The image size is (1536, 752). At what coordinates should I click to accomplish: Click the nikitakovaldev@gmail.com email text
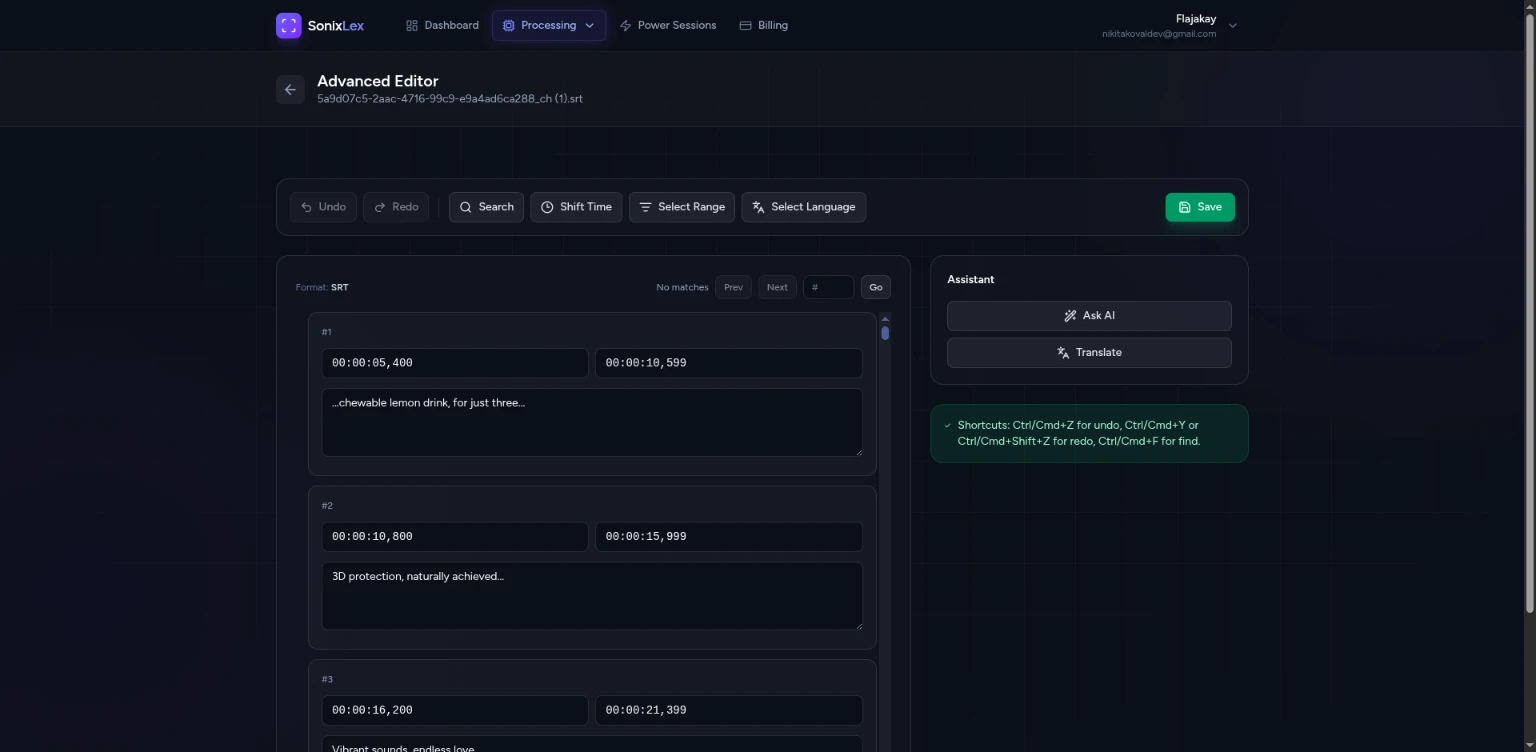(1159, 34)
